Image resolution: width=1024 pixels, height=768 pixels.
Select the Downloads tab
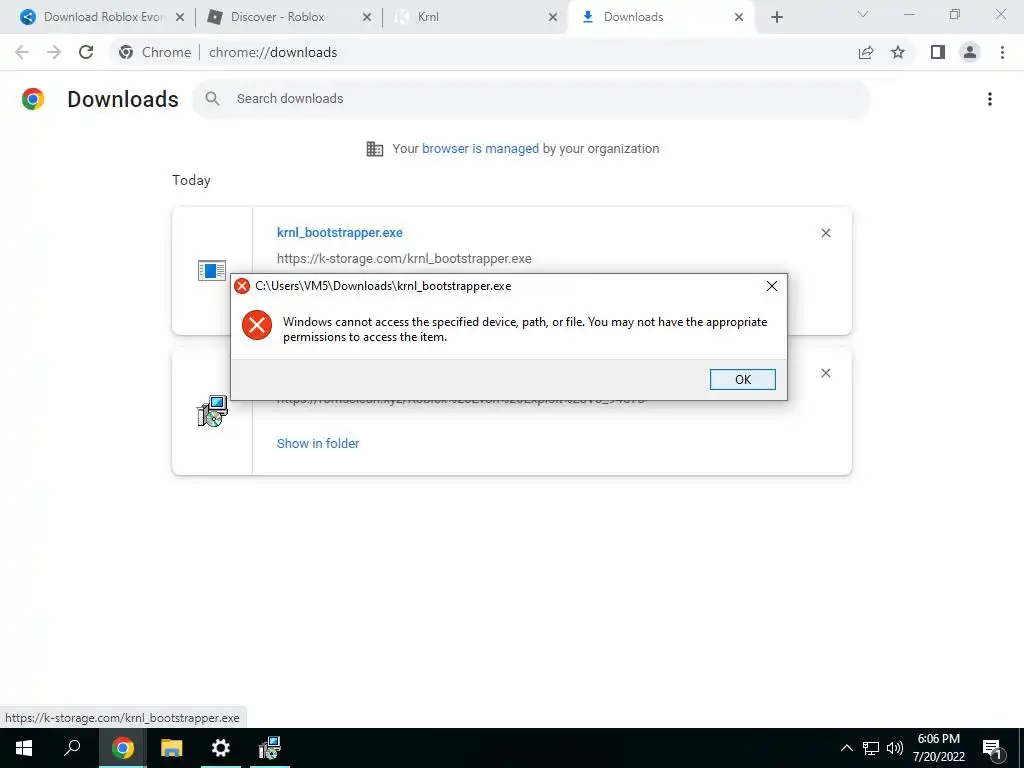coord(661,17)
